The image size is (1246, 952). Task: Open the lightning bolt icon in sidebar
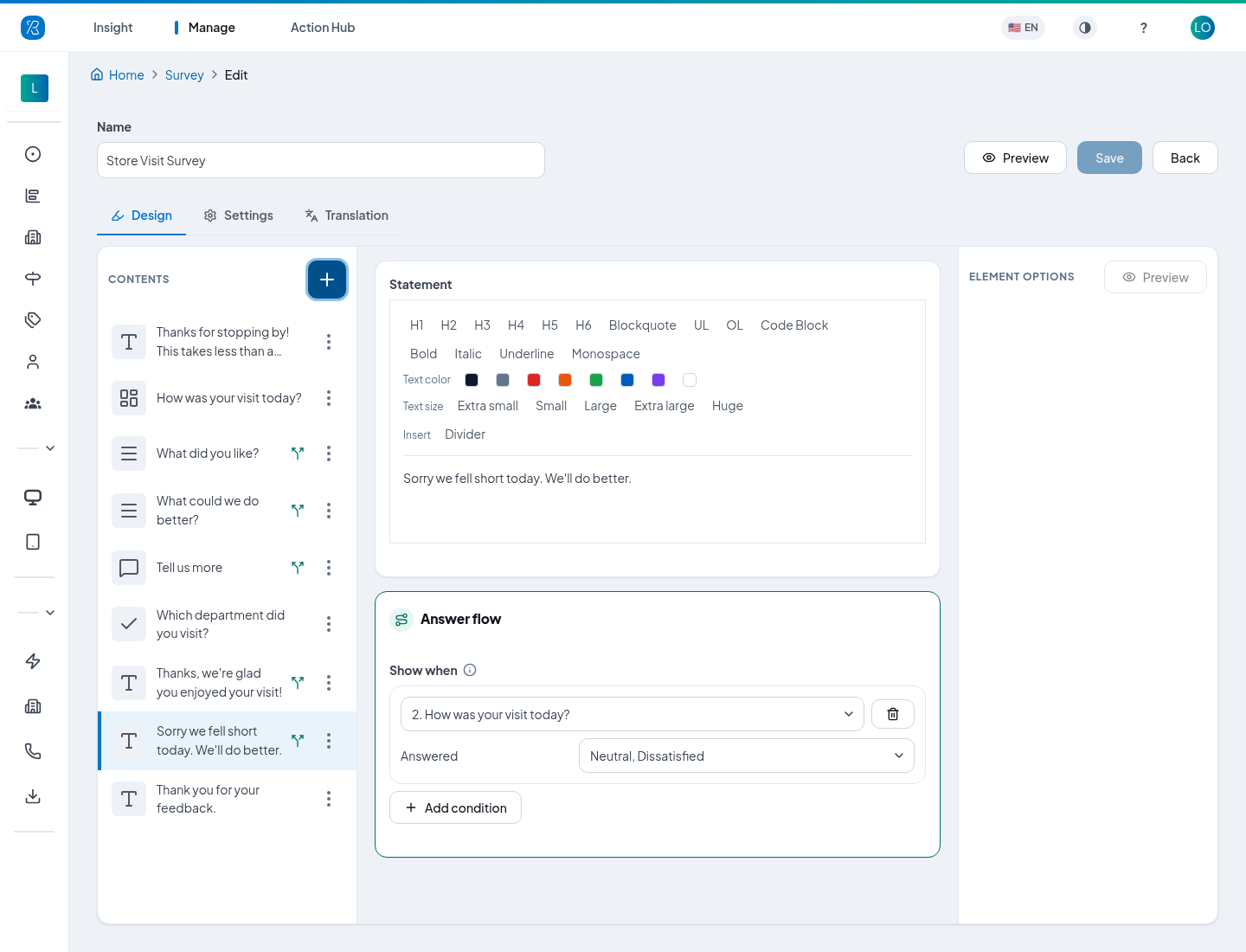pyautogui.click(x=33, y=661)
